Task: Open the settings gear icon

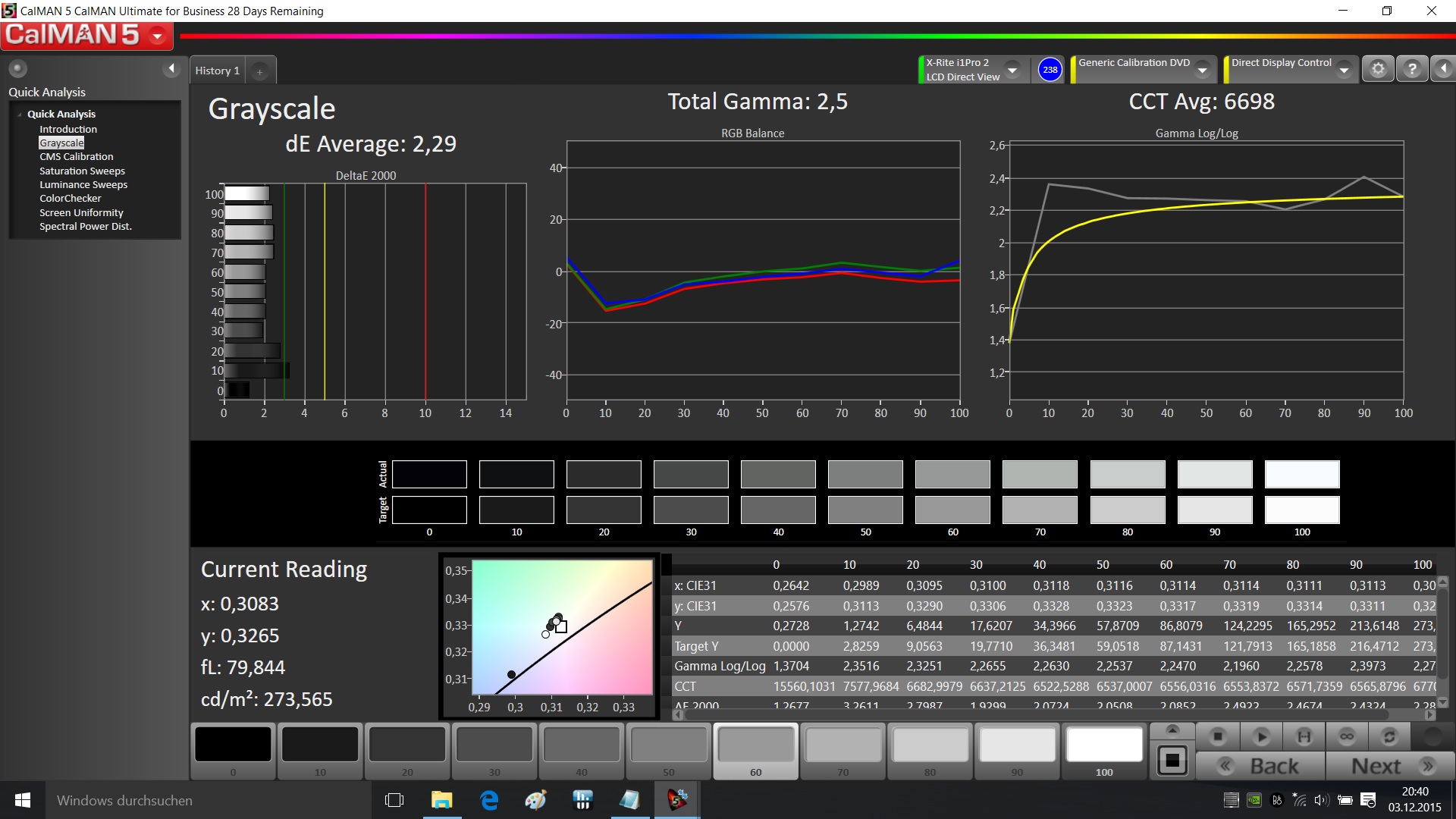Action: click(x=1378, y=69)
